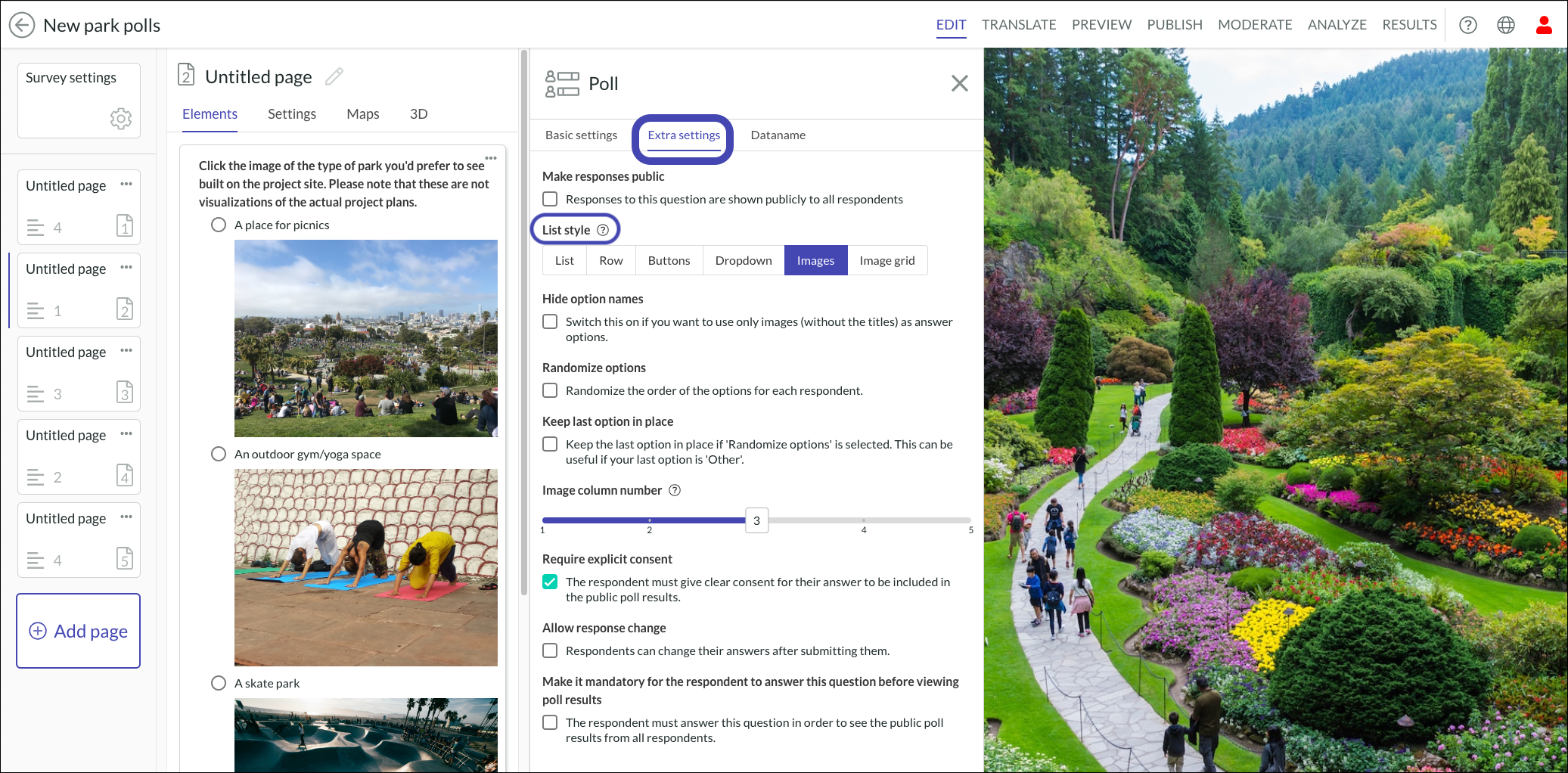Click page number 4 icon in sidebar
This screenshot has width=1568, height=773.
(x=125, y=475)
